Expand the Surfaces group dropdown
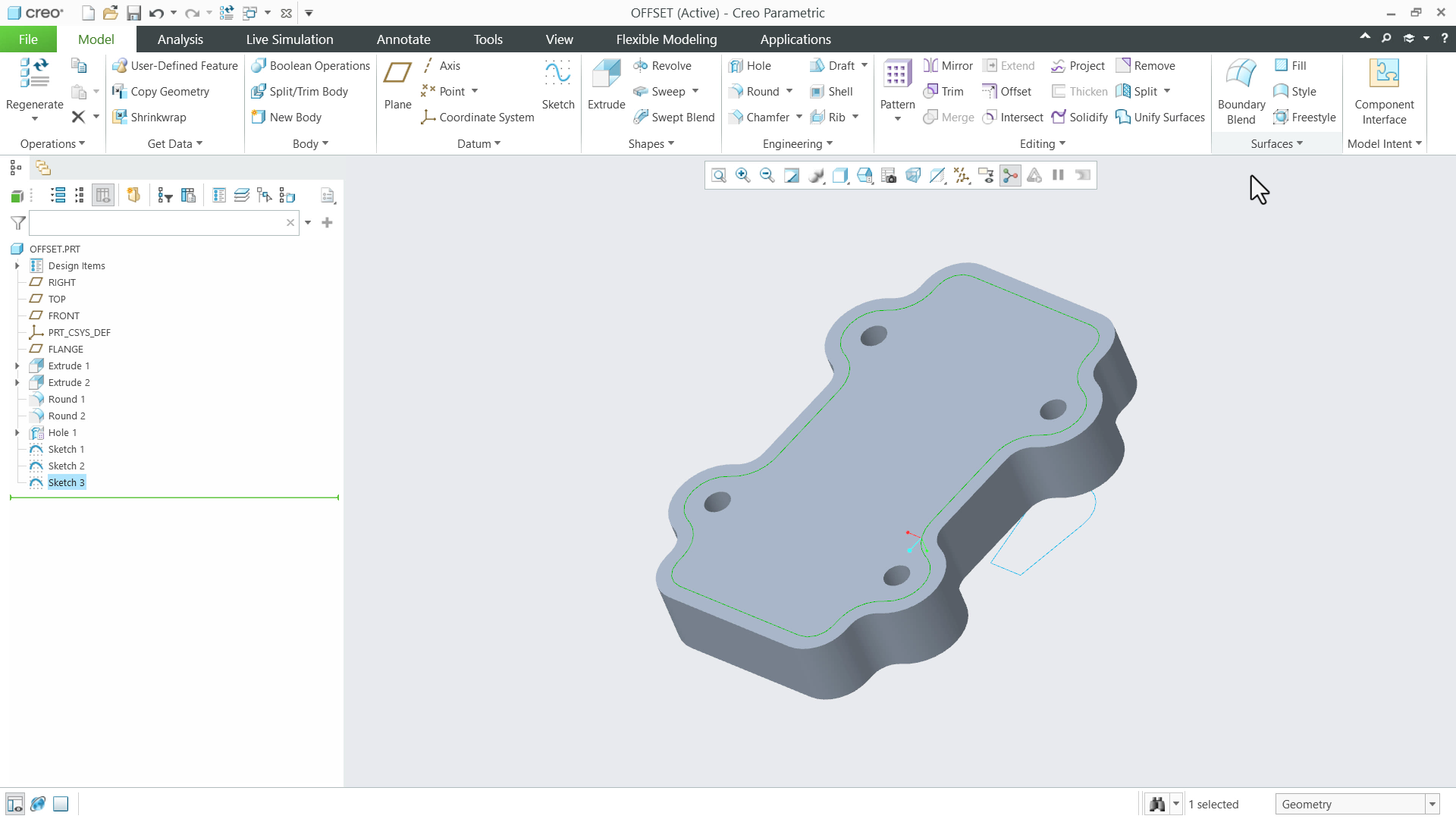This screenshot has height=819, width=1456. click(1277, 144)
